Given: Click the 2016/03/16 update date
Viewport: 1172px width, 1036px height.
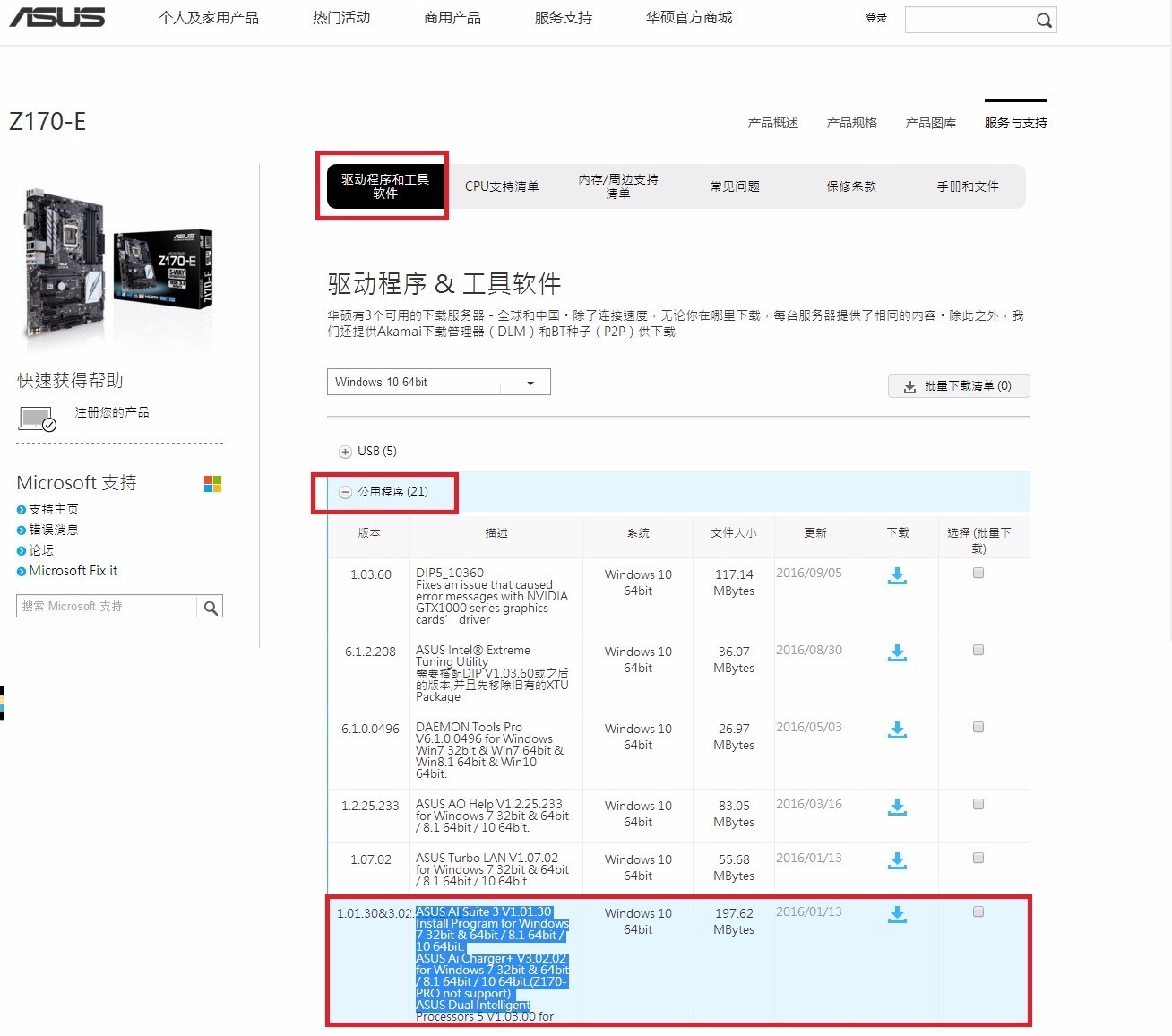Looking at the screenshot, I should point(809,804).
